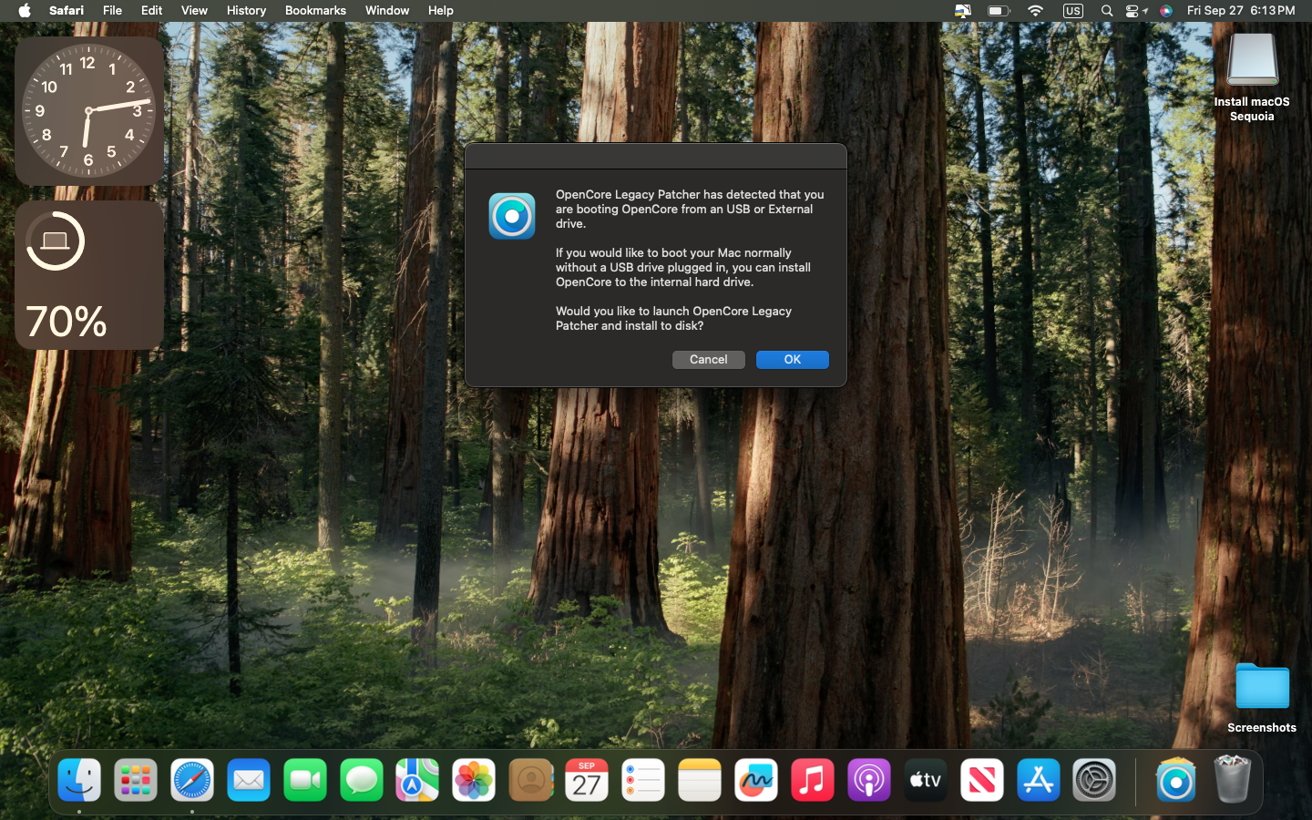This screenshot has height=820, width=1312.
Task: Open Safari from the Dock
Action: point(192,780)
